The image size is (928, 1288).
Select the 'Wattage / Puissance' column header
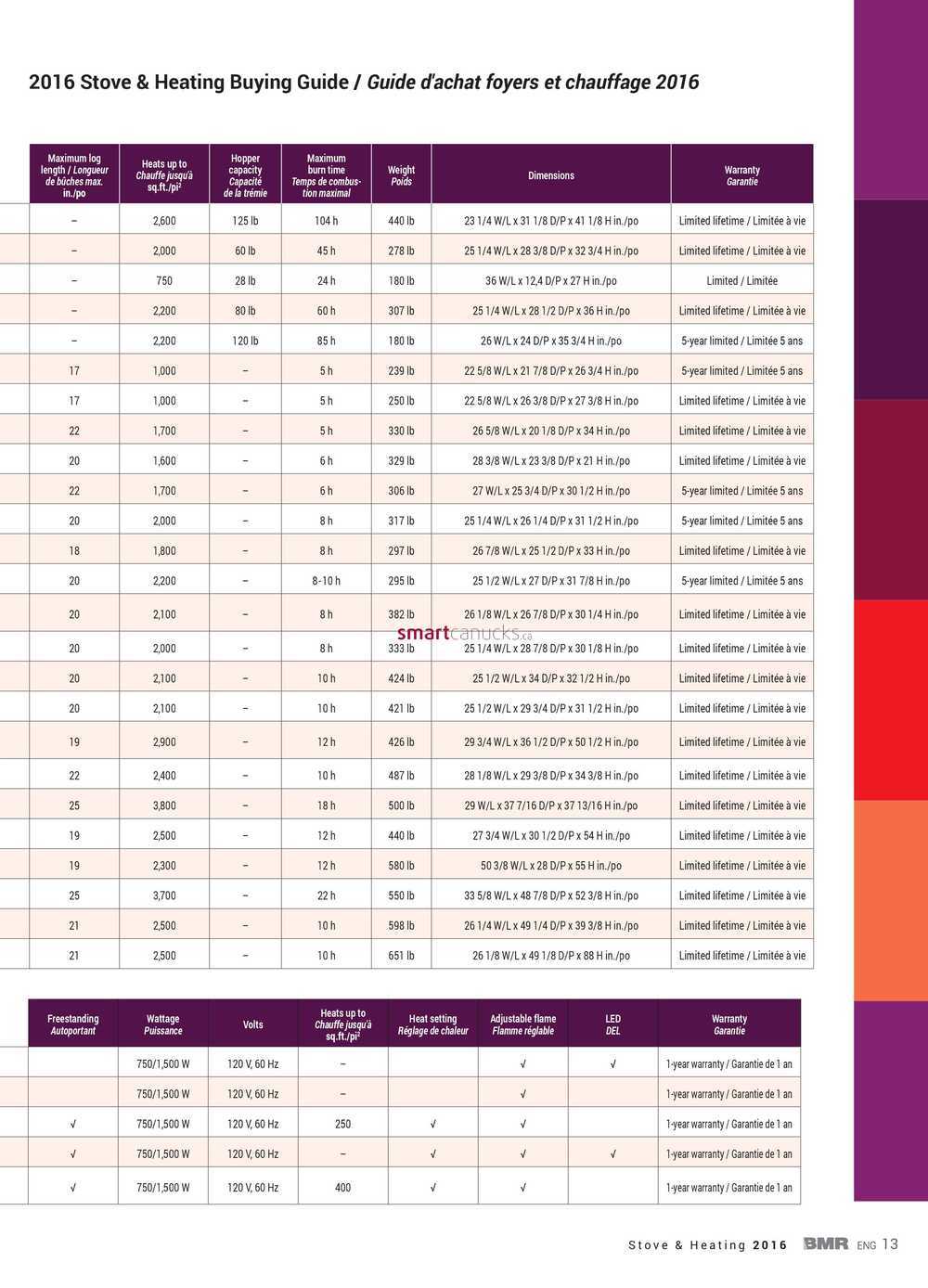[x=163, y=1024]
